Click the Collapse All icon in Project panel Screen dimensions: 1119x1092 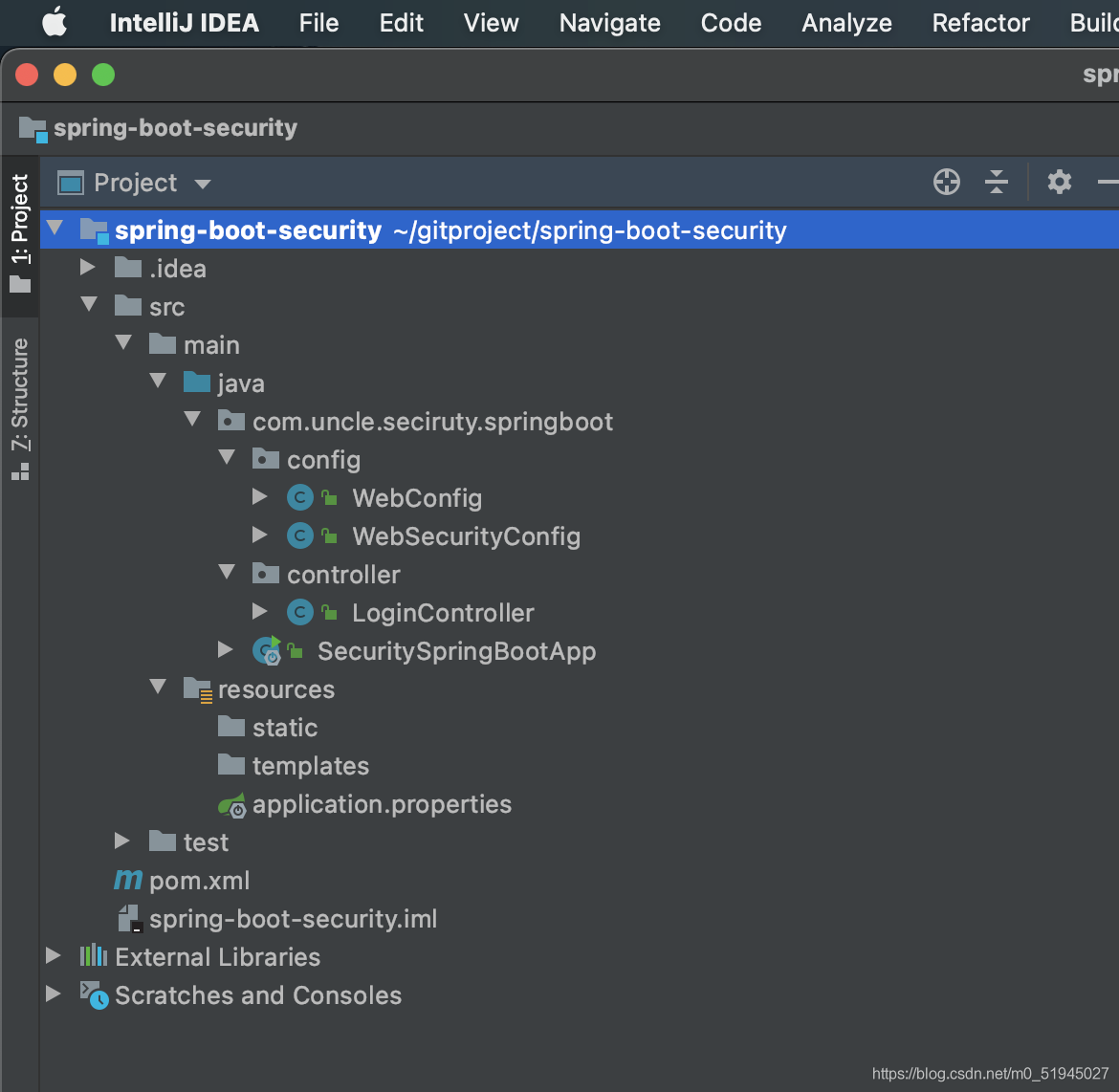996,182
